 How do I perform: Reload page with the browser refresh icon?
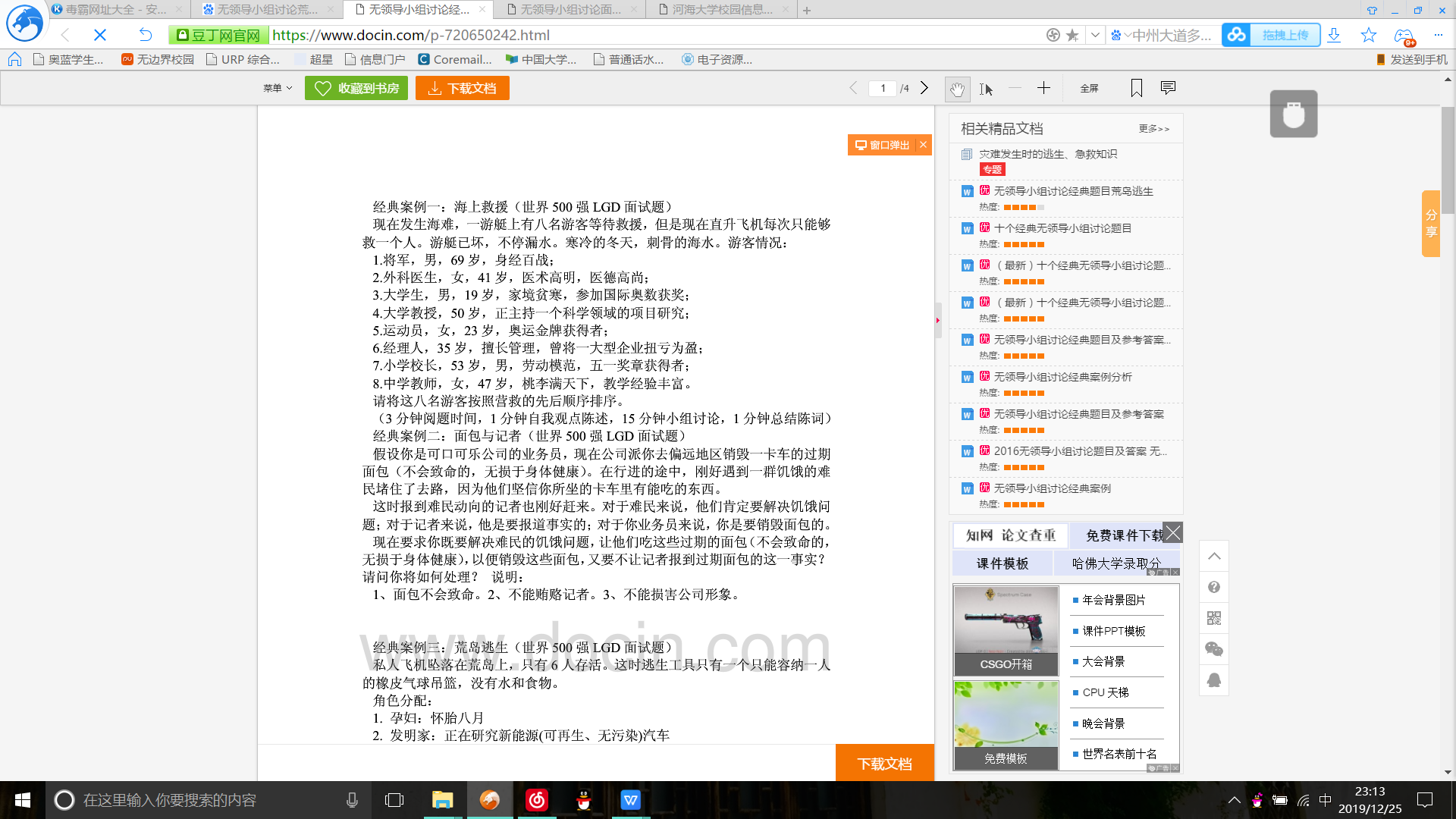point(146,35)
